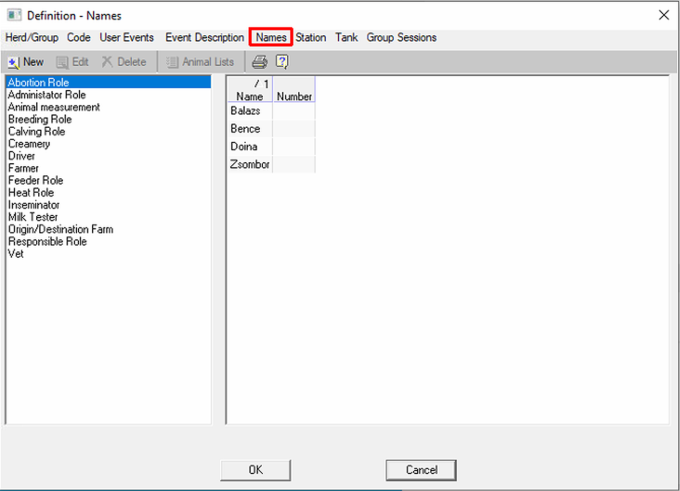Open help with the question mark icon
This screenshot has height=491, width=680.
pos(282,62)
